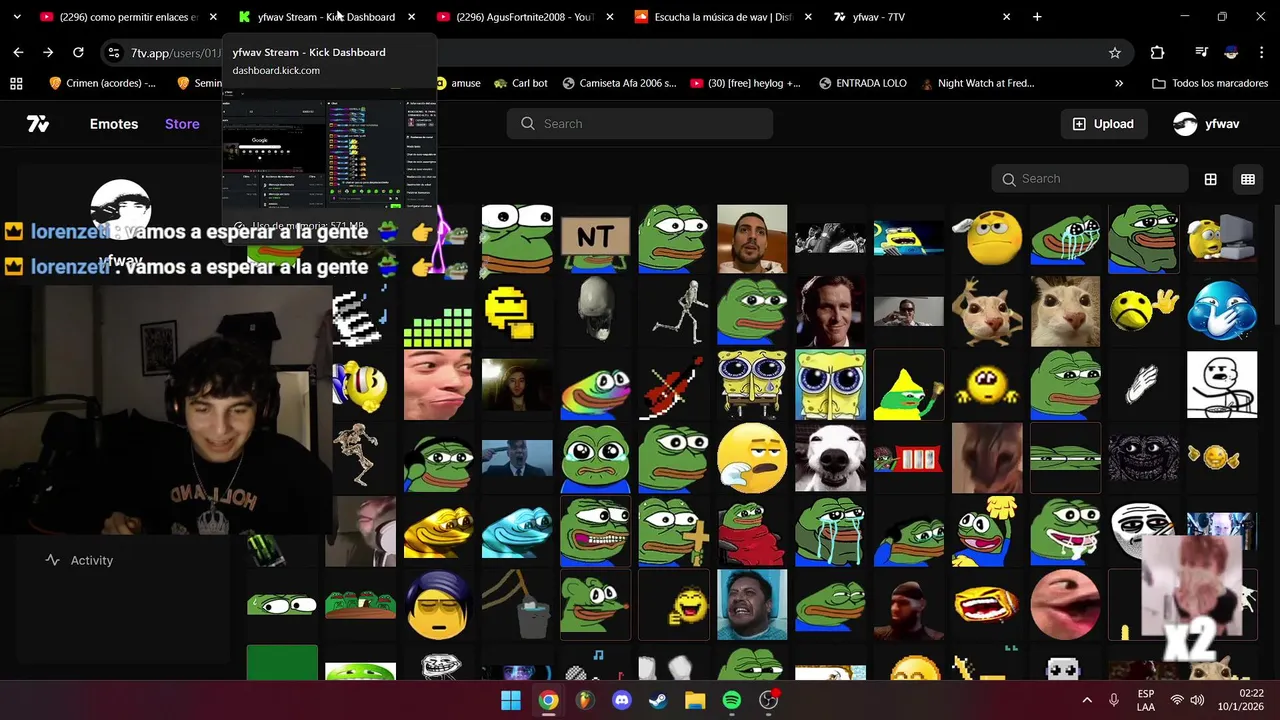Viewport: 1280px width, 720px height.
Task: Switch to large grid view
Action: (x=1210, y=179)
